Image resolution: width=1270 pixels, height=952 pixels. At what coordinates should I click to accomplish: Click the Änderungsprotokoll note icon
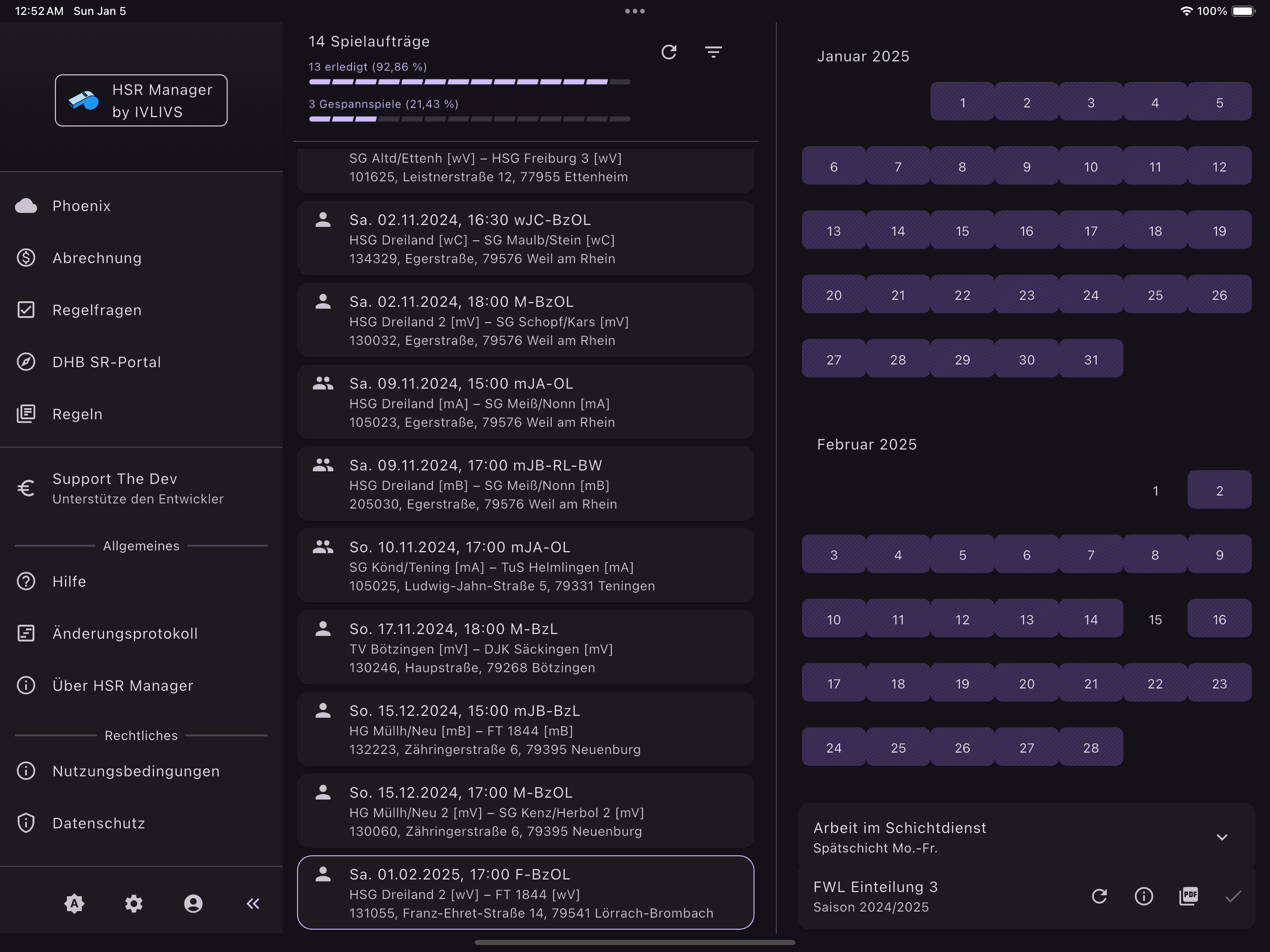pyautogui.click(x=26, y=633)
